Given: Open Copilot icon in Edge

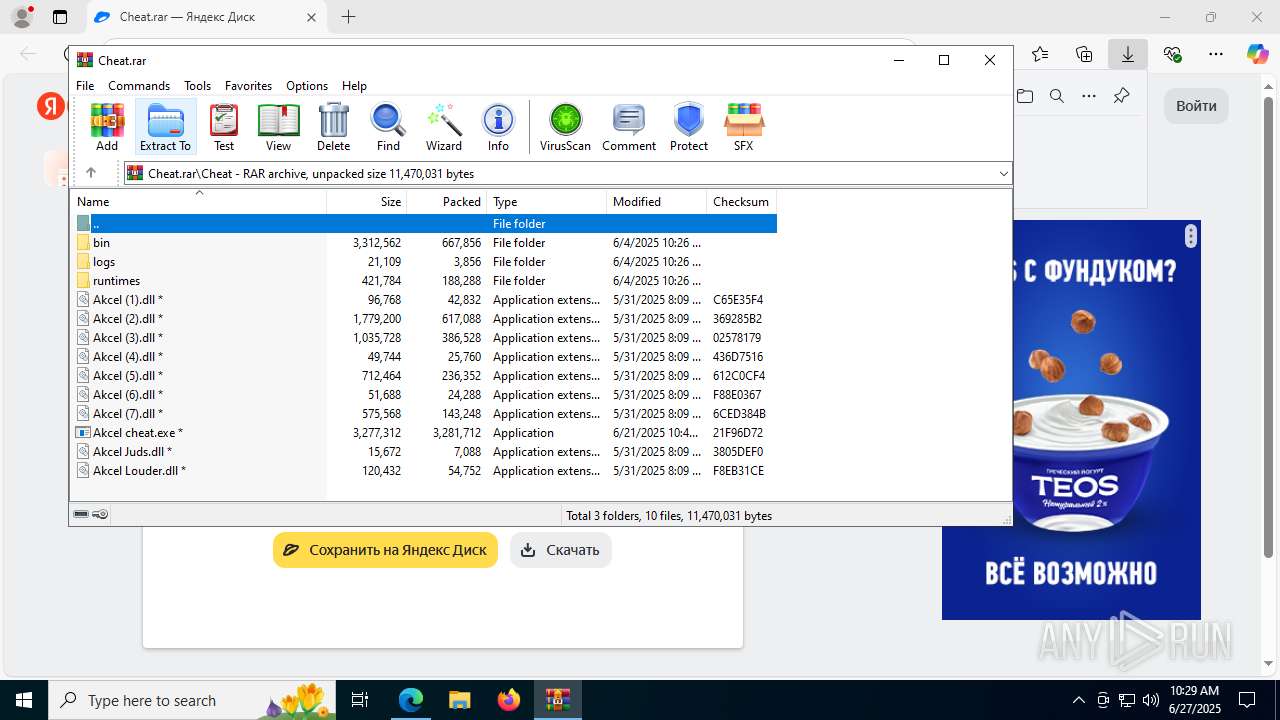Looking at the screenshot, I should (x=1257, y=54).
